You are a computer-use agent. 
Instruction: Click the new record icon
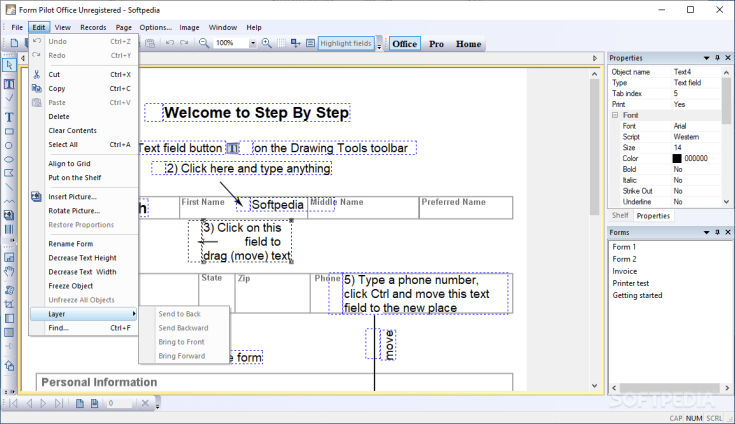(80, 403)
